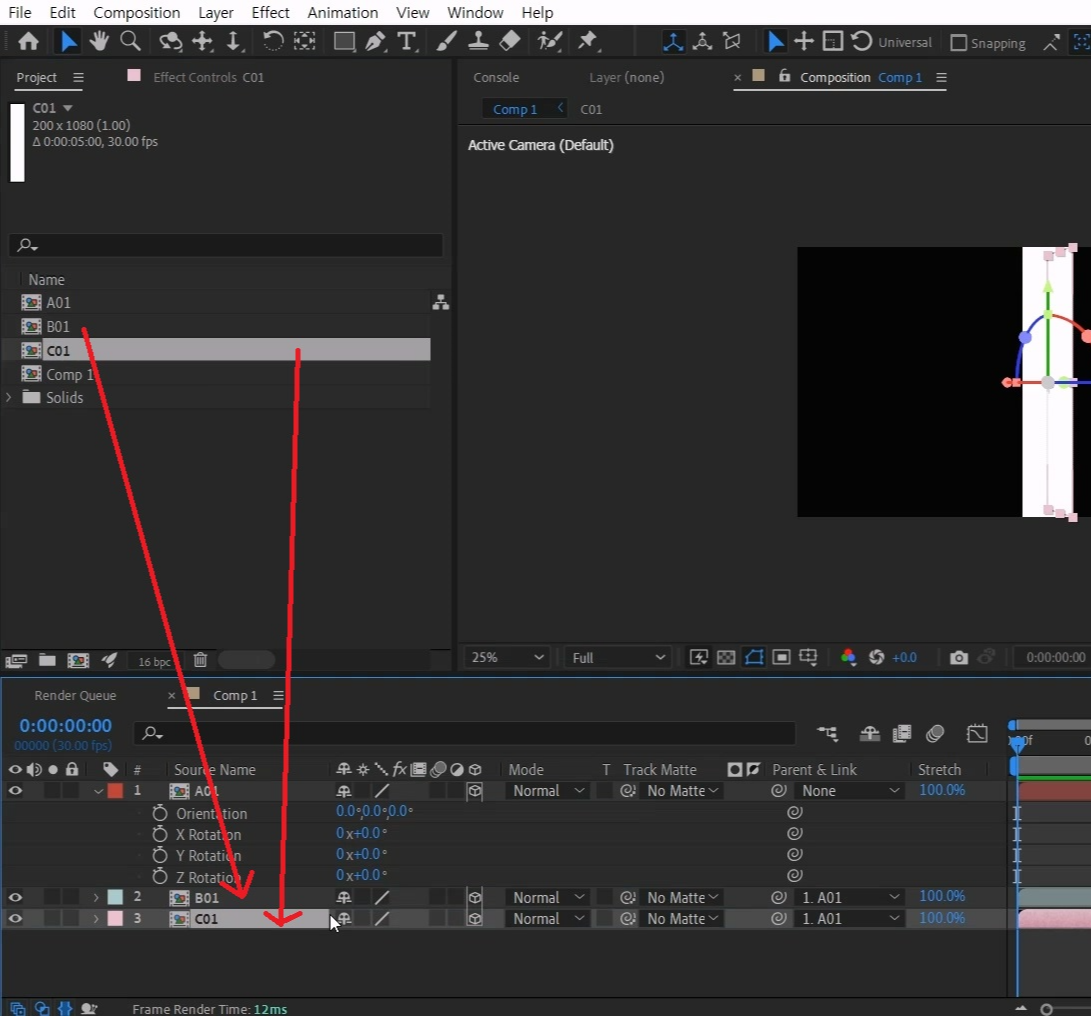The width and height of the screenshot is (1091, 1016).
Task: Select the Orbit camera tool
Action: point(170,42)
